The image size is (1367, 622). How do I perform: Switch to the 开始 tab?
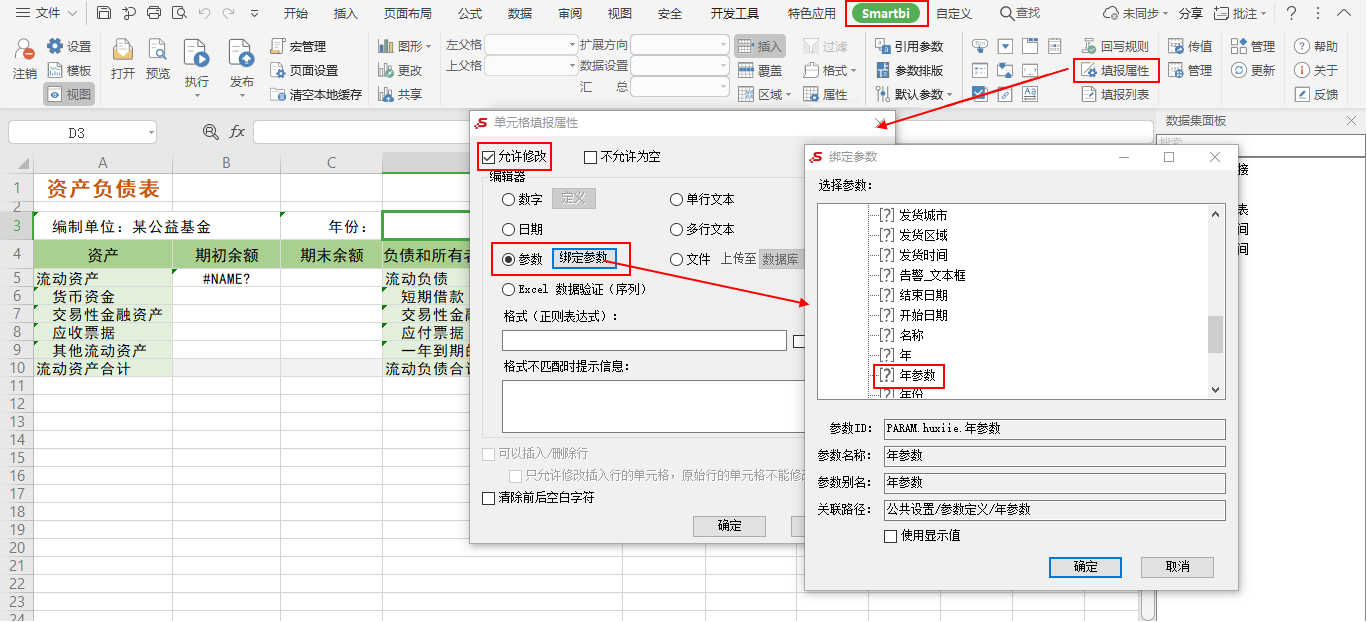(x=296, y=13)
